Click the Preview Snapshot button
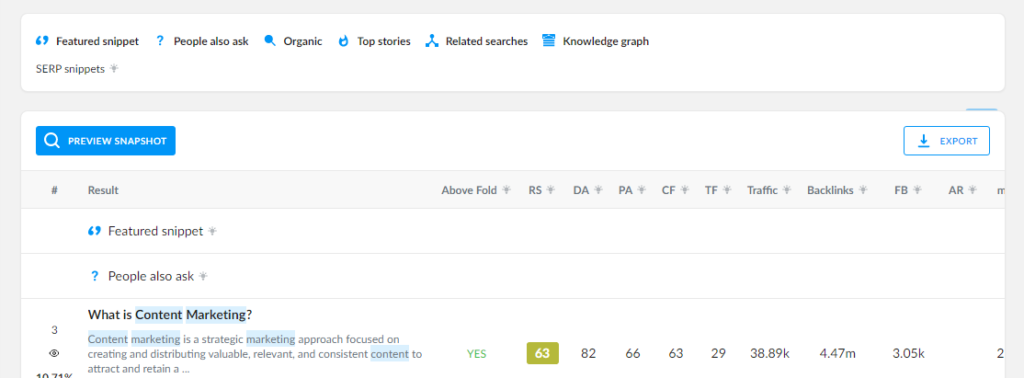The image size is (1024, 378). click(106, 140)
